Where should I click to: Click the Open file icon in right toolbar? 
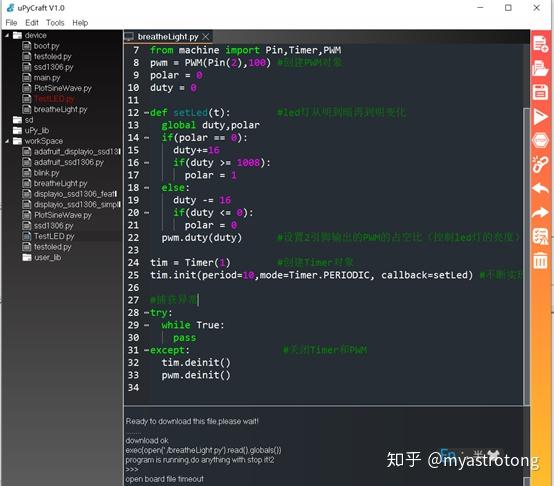coord(540,68)
